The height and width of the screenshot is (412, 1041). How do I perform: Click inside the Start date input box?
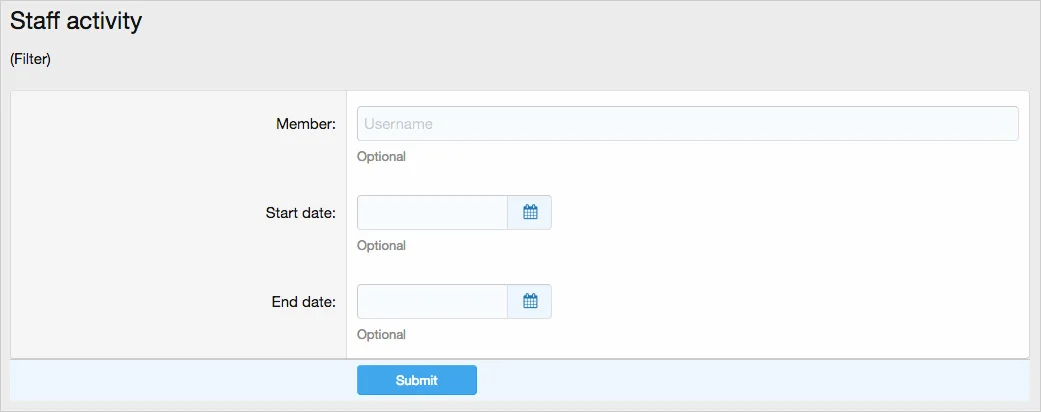coord(432,212)
